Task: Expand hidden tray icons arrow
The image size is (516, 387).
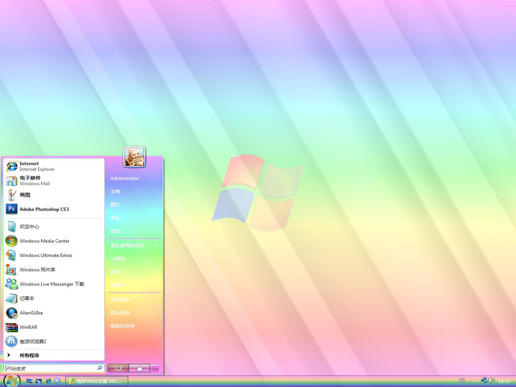Action: pos(472,381)
